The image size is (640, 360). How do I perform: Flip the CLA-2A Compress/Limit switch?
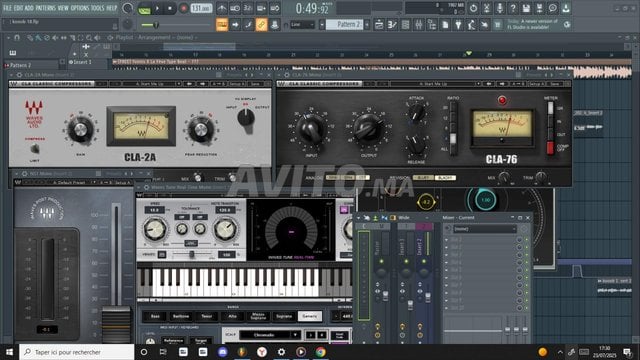(36, 149)
